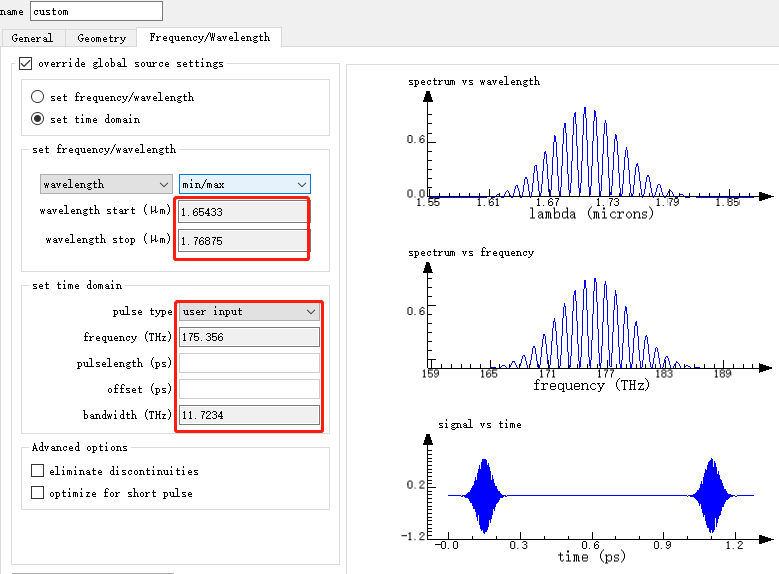The width and height of the screenshot is (779, 574).
Task: Click the bandwidth (THz) field
Action: tap(248, 415)
